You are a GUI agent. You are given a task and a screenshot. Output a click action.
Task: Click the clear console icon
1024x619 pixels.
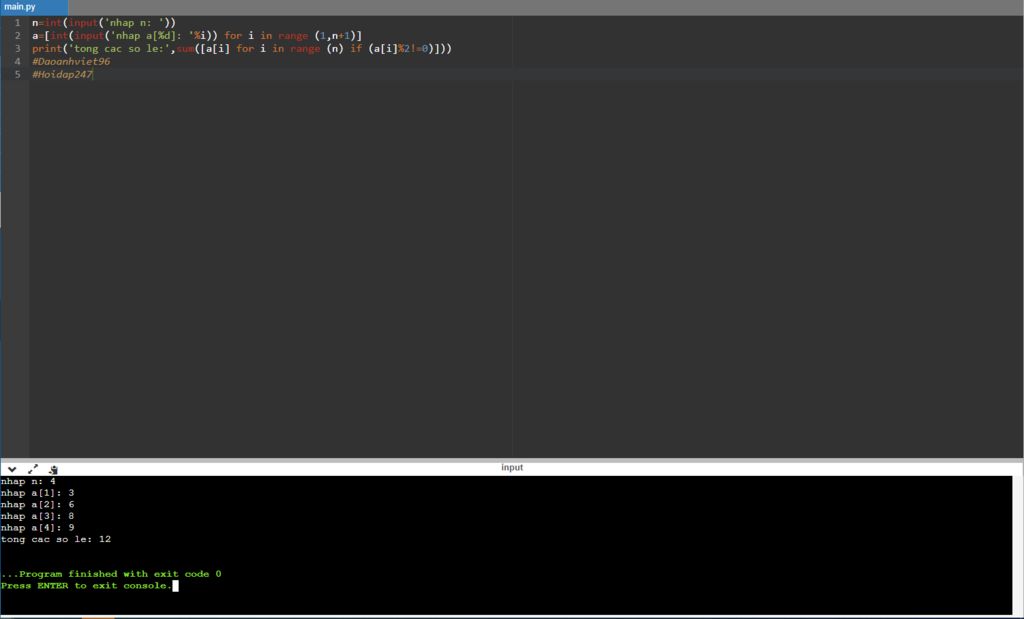coord(53,469)
